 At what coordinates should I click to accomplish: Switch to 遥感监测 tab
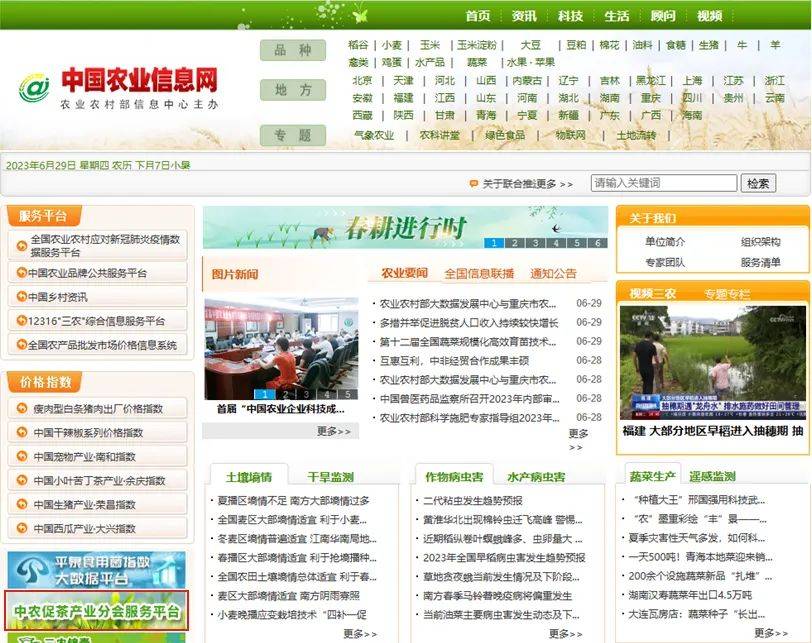712,476
